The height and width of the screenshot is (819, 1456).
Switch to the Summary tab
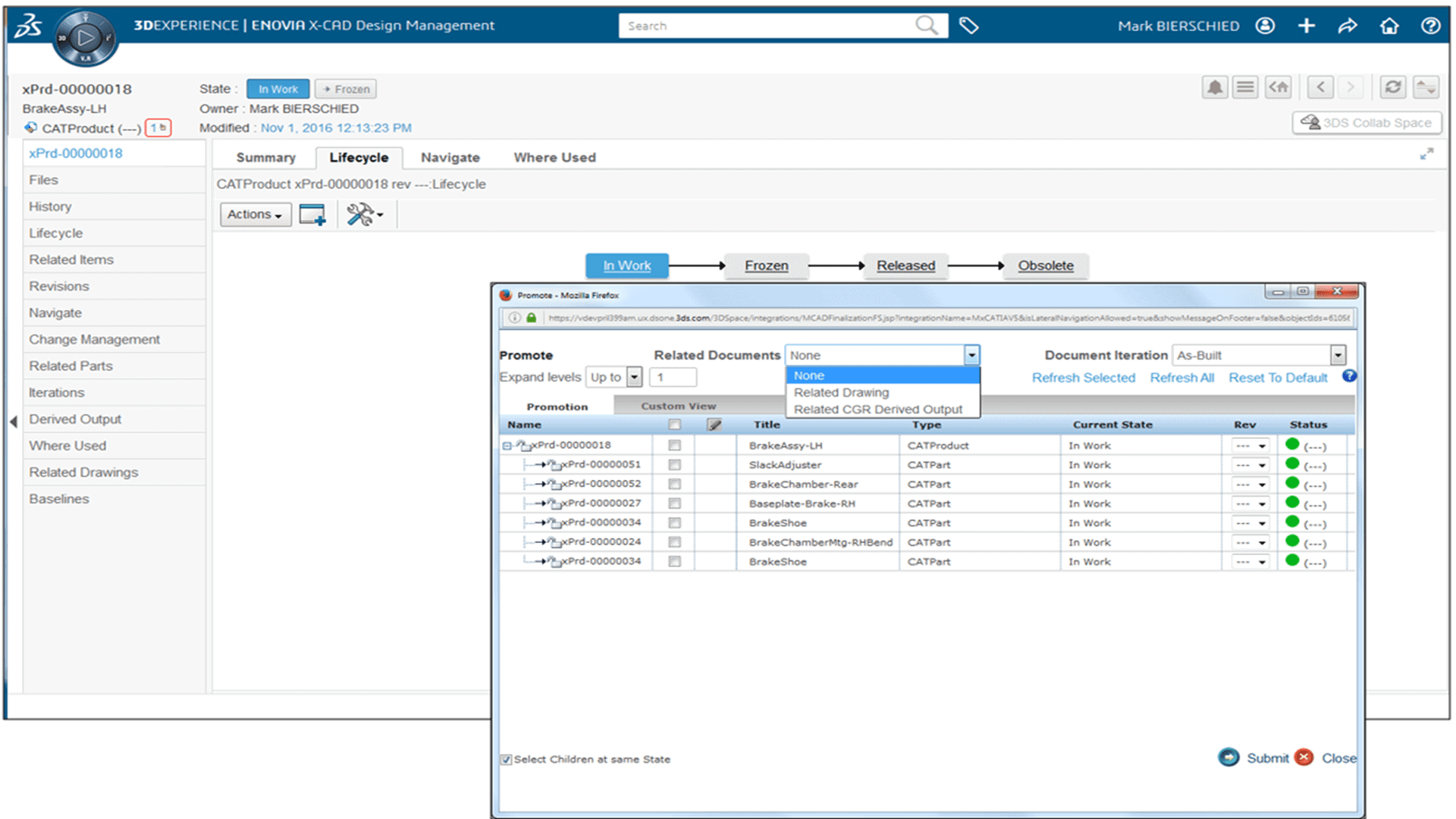265,158
